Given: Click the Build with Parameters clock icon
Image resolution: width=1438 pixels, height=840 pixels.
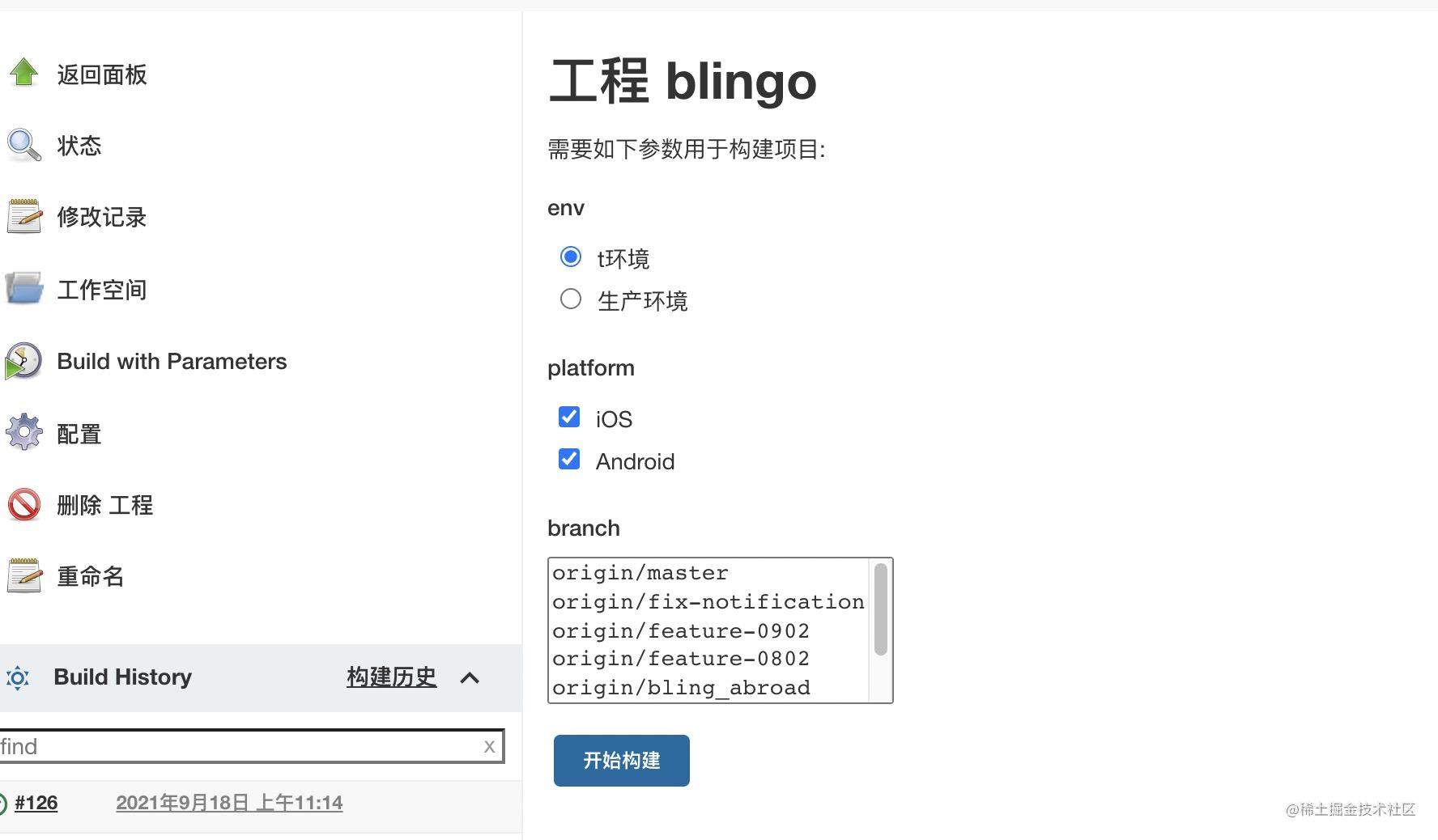Looking at the screenshot, I should pos(23,361).
